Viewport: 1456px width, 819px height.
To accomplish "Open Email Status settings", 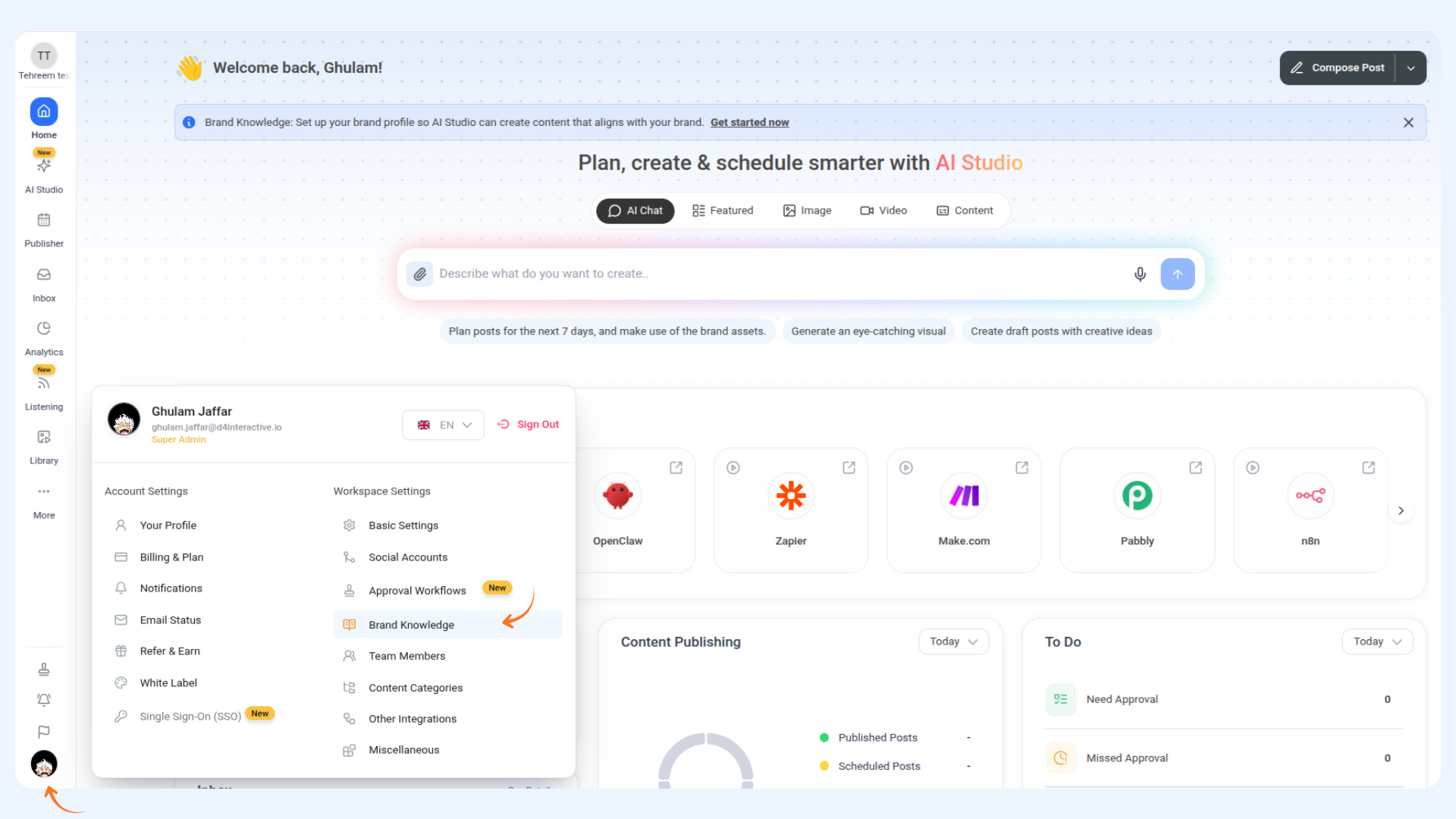I will [x=158, y=620].
